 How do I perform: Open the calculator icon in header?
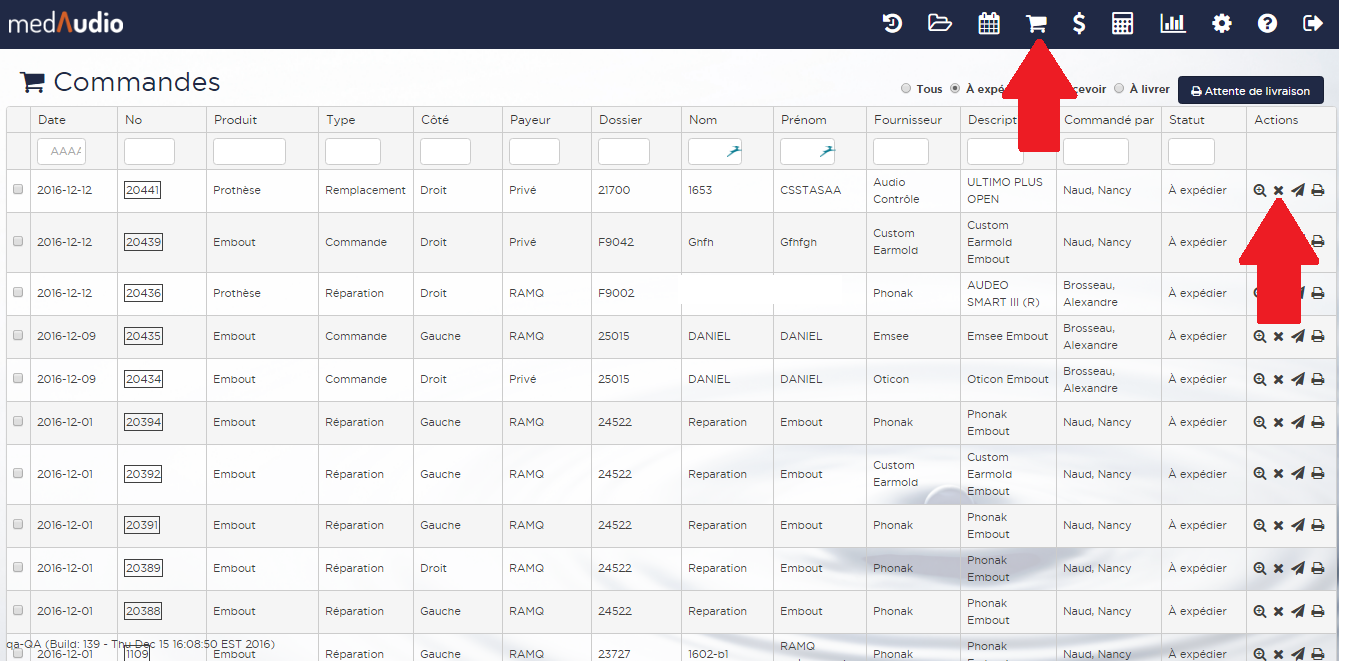click(1122, 23)
